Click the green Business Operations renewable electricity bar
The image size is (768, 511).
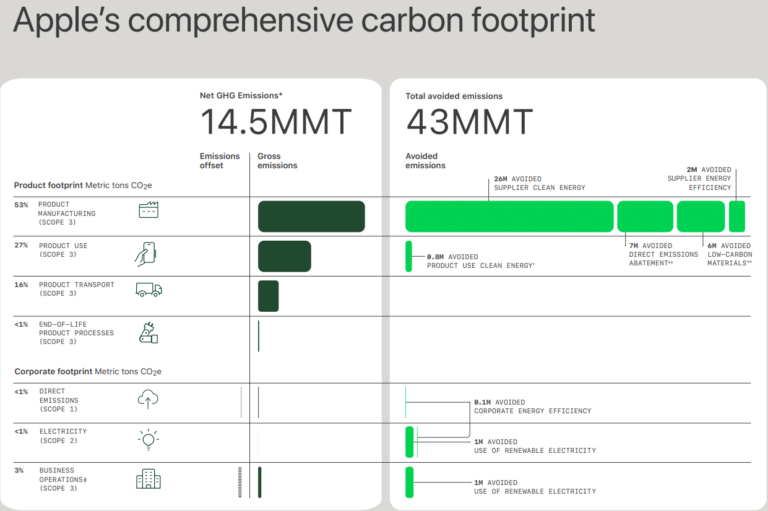[x=409, y=482]
